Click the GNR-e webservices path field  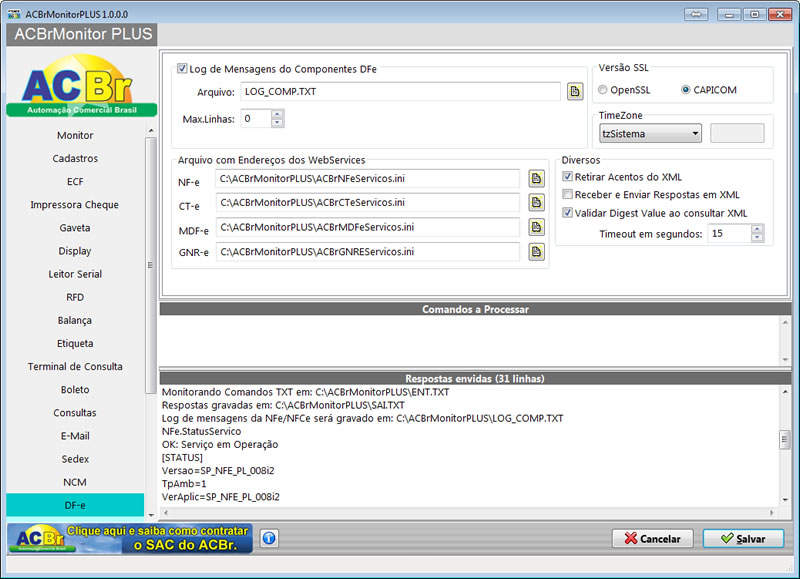[x=368, y=251]
